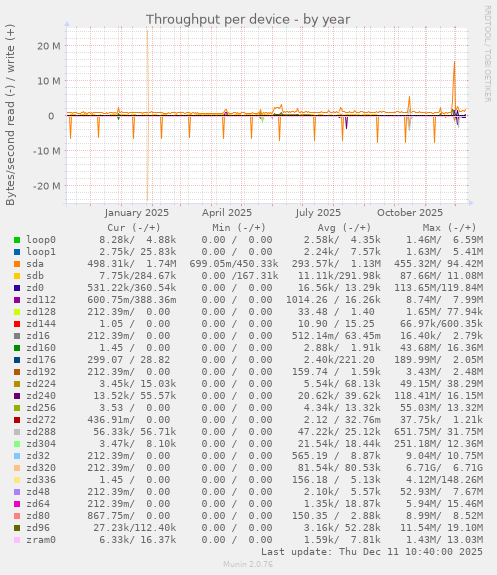Select the 'zd112' device label
Viewport: 497px width, 575px height.
pyautogui.click(x=41, y=300)
